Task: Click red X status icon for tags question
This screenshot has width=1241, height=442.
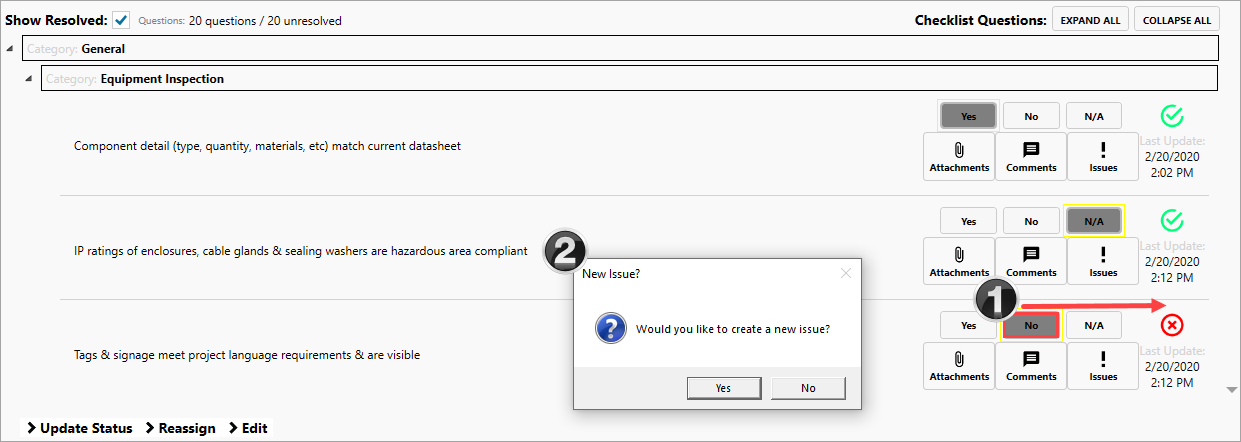Action: [1173, 325]
